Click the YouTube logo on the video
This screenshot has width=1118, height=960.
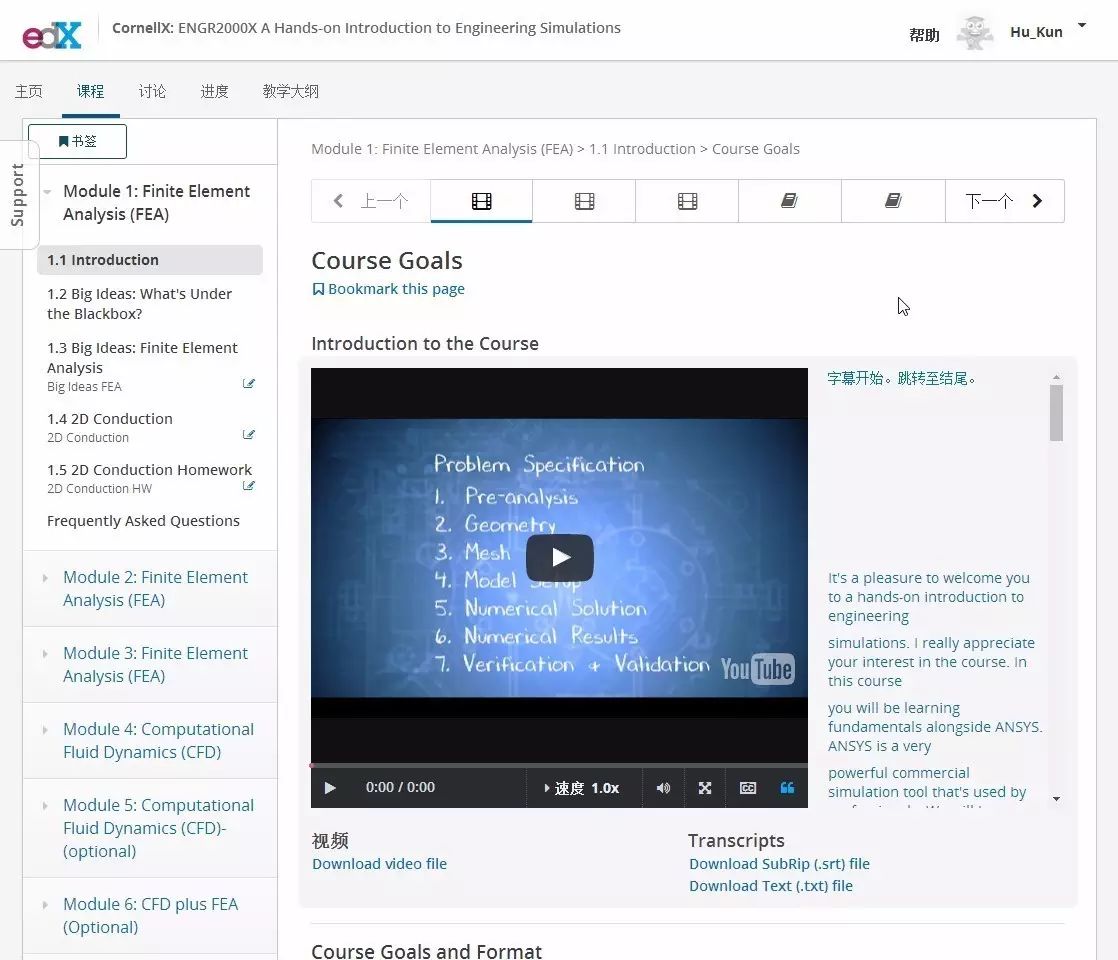(757, 669)
